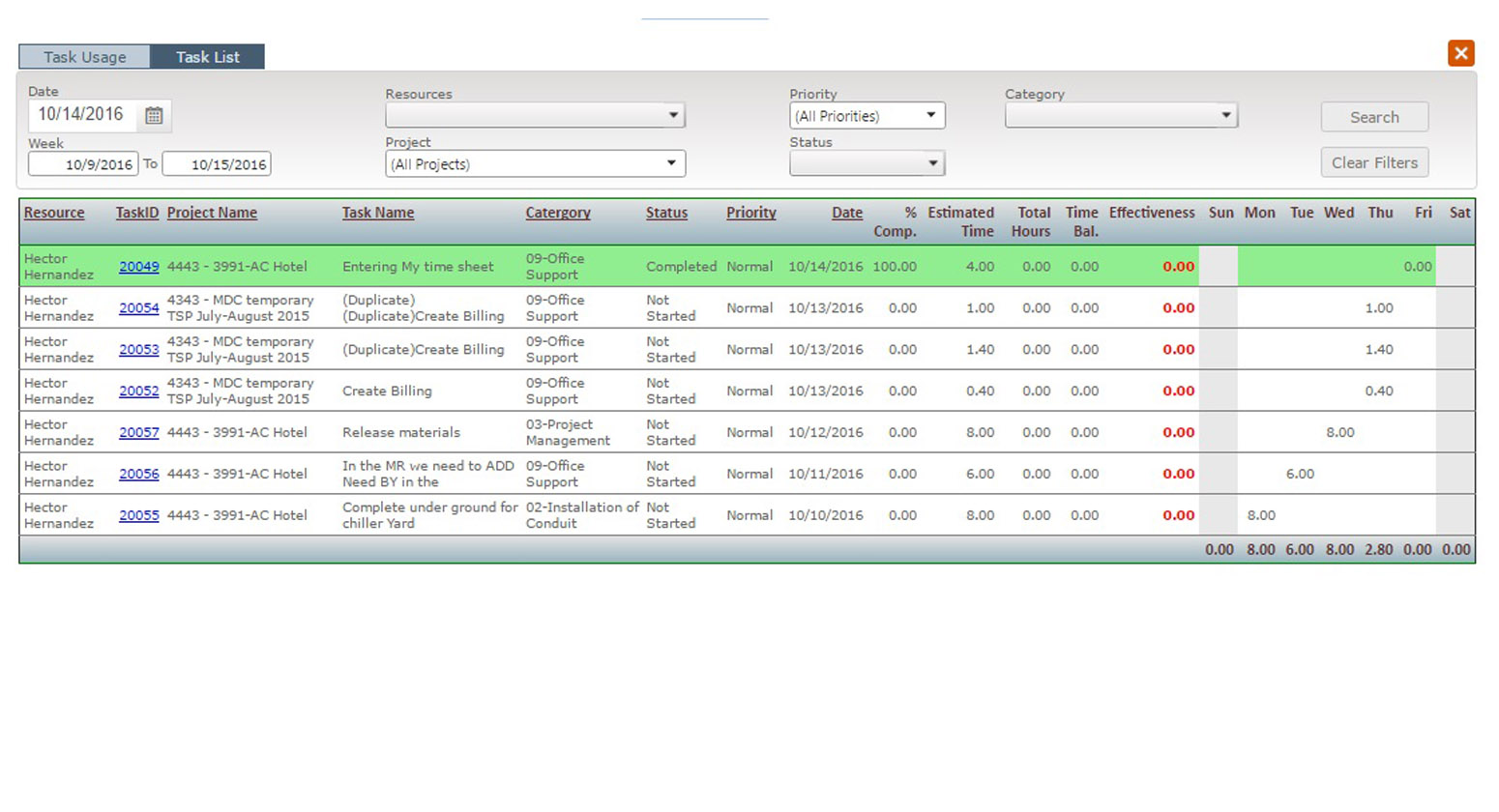
Task: Open task ID 20057 link
Action: tap(138, 433)
